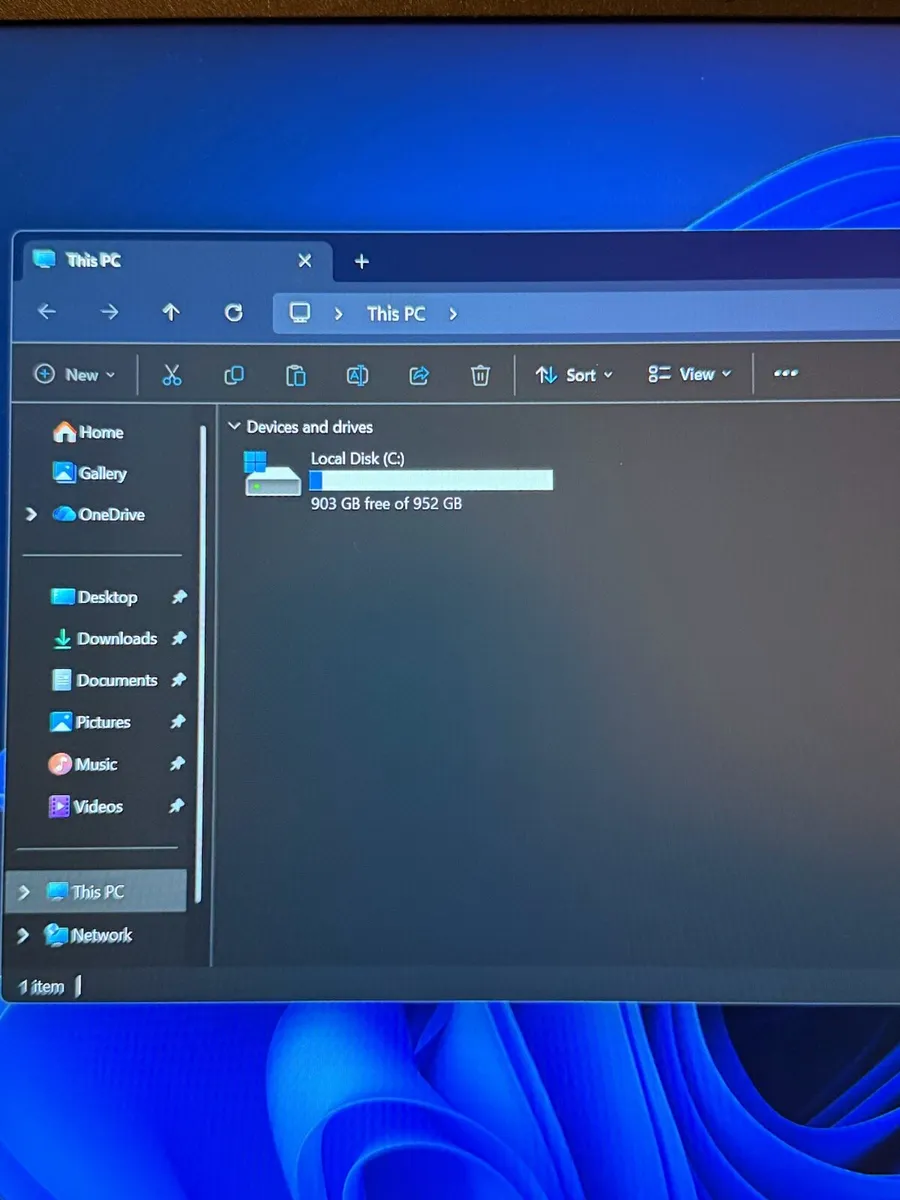This screenshot has height=1200, width=900.
Task: Collapse the Devices and drives group
Action: pyautogui.click(x=234, y=427)
